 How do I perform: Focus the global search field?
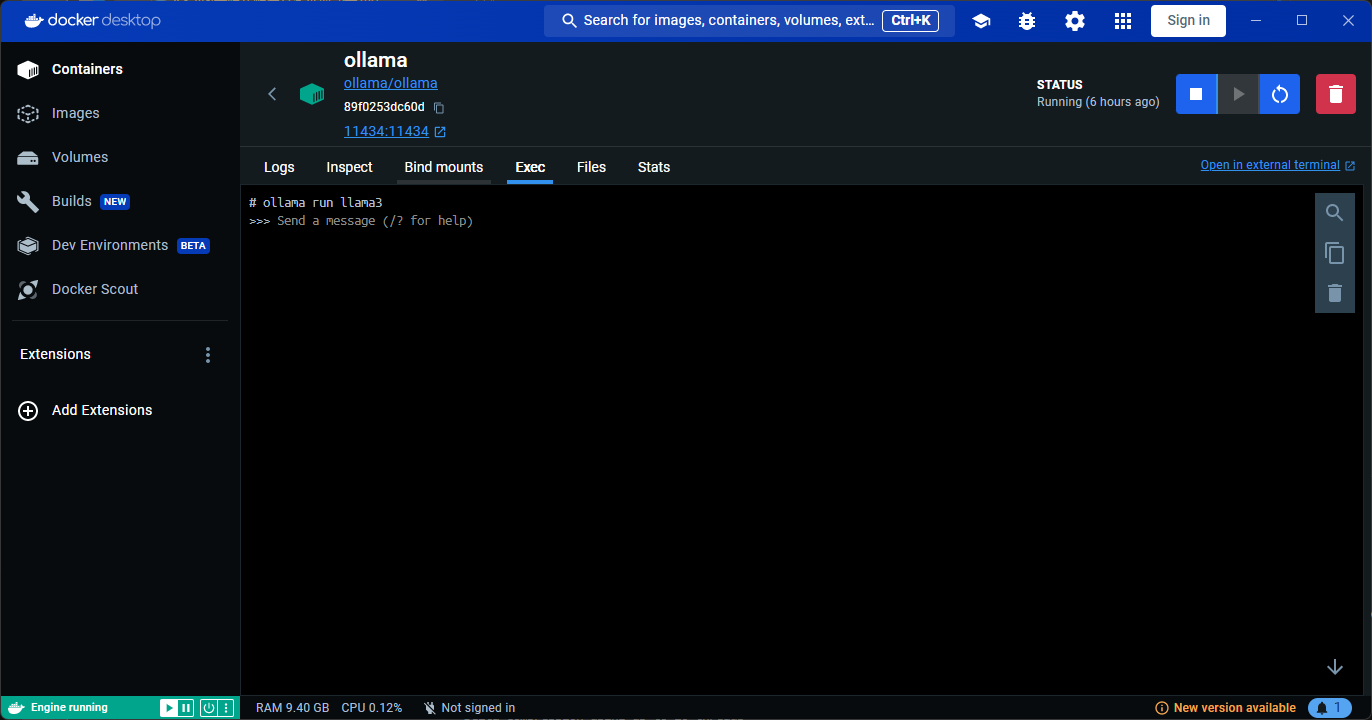pos(749,20)
